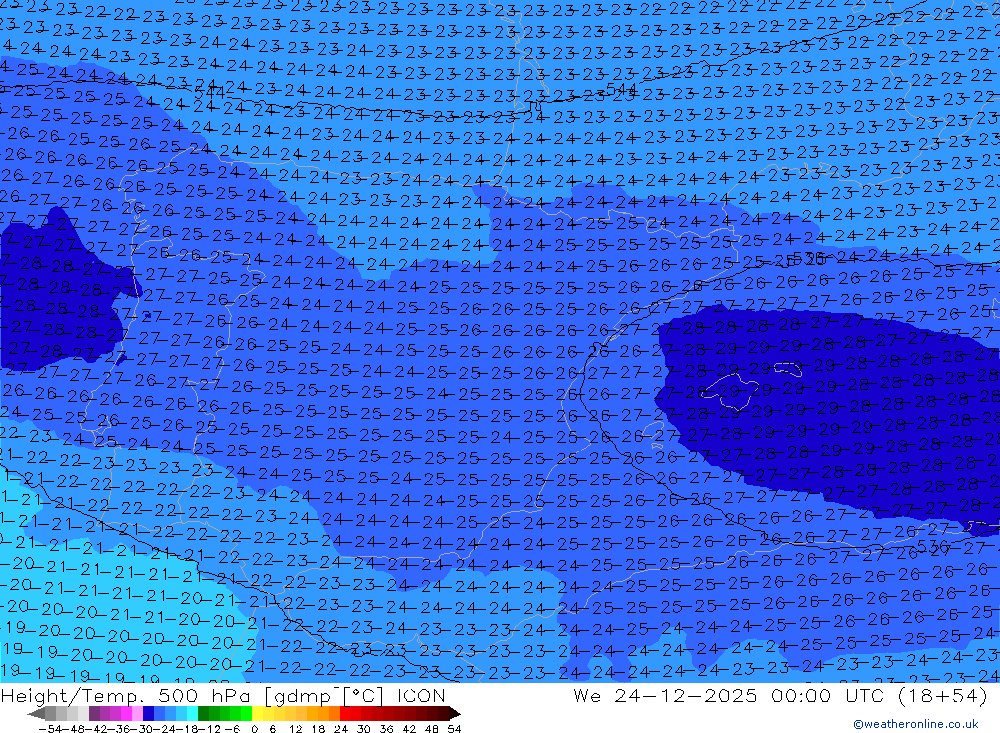Click the -54 label under the color scale
Screen dimensions: 1000x733
[50, 729]
